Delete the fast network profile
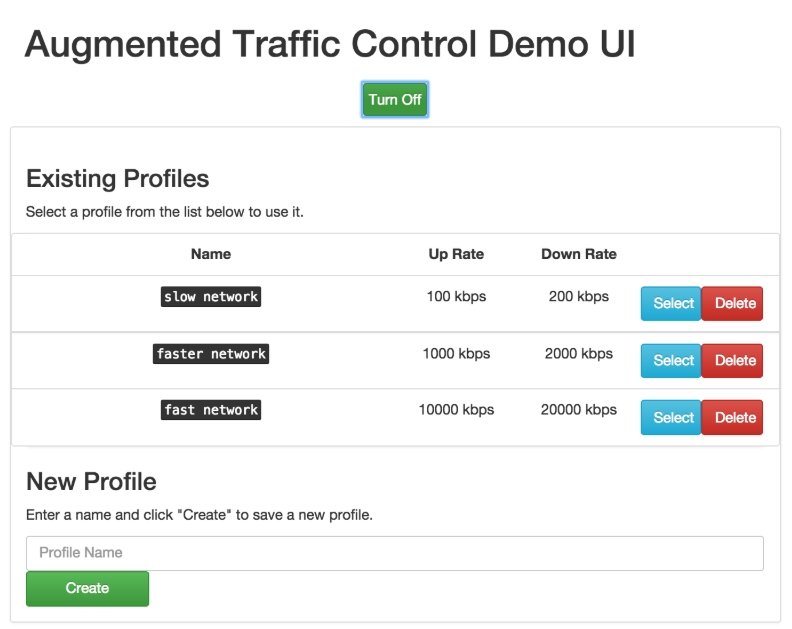Screen dimensions: 792x629 732,417
